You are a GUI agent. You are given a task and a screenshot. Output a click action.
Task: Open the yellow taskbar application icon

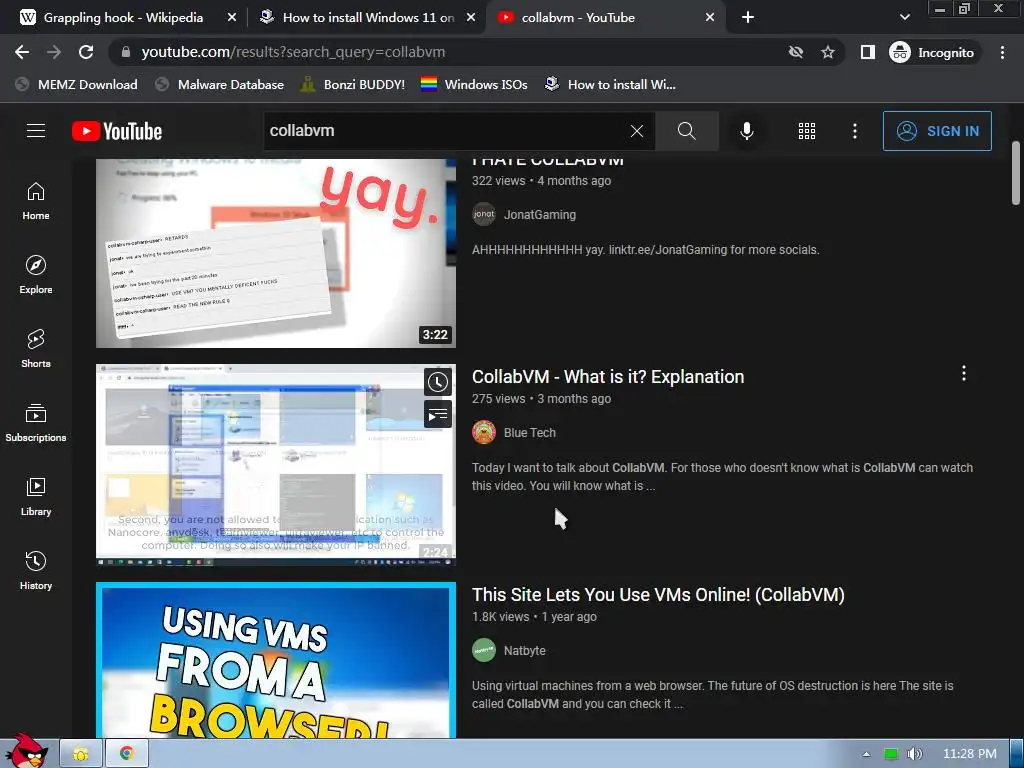81,754
